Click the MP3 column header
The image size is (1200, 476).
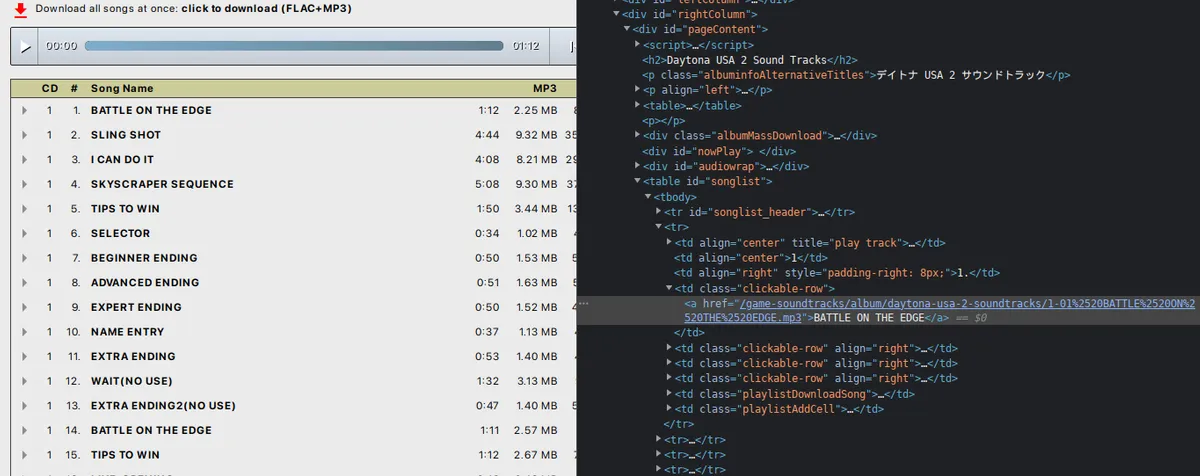544,89
